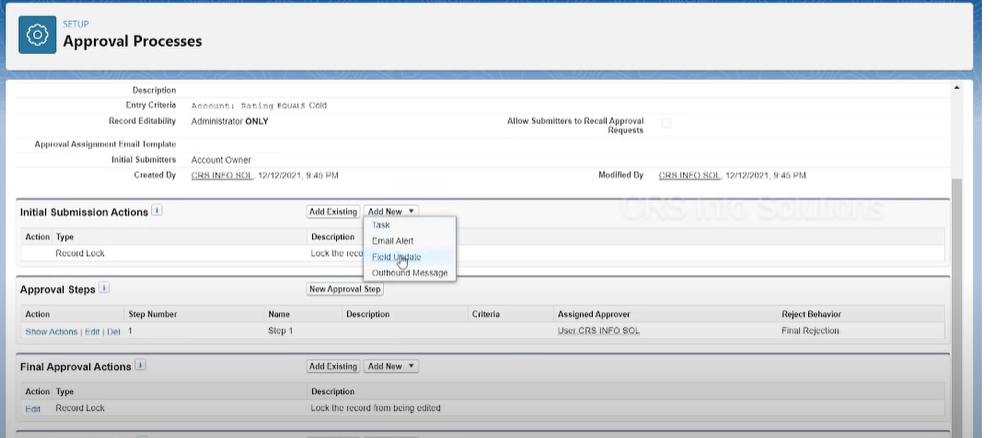
Task: Expand Add New dropdown in Final Approval Actions
Action: click(x=391, y=366)
